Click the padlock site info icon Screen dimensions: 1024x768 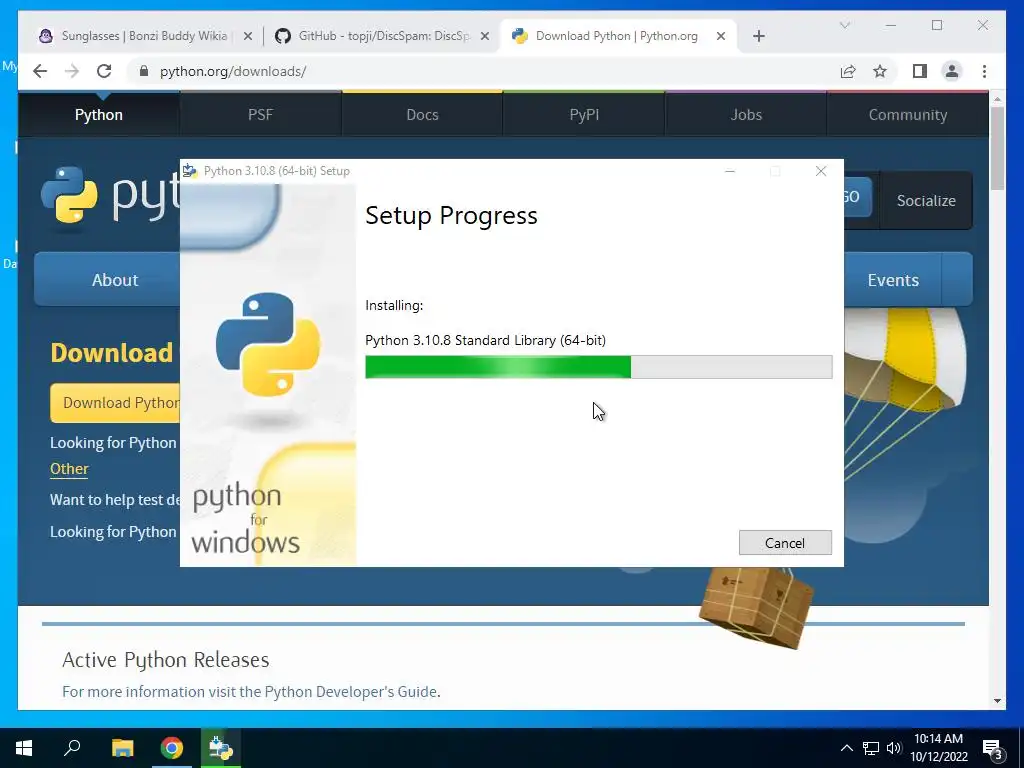[144, 71]
